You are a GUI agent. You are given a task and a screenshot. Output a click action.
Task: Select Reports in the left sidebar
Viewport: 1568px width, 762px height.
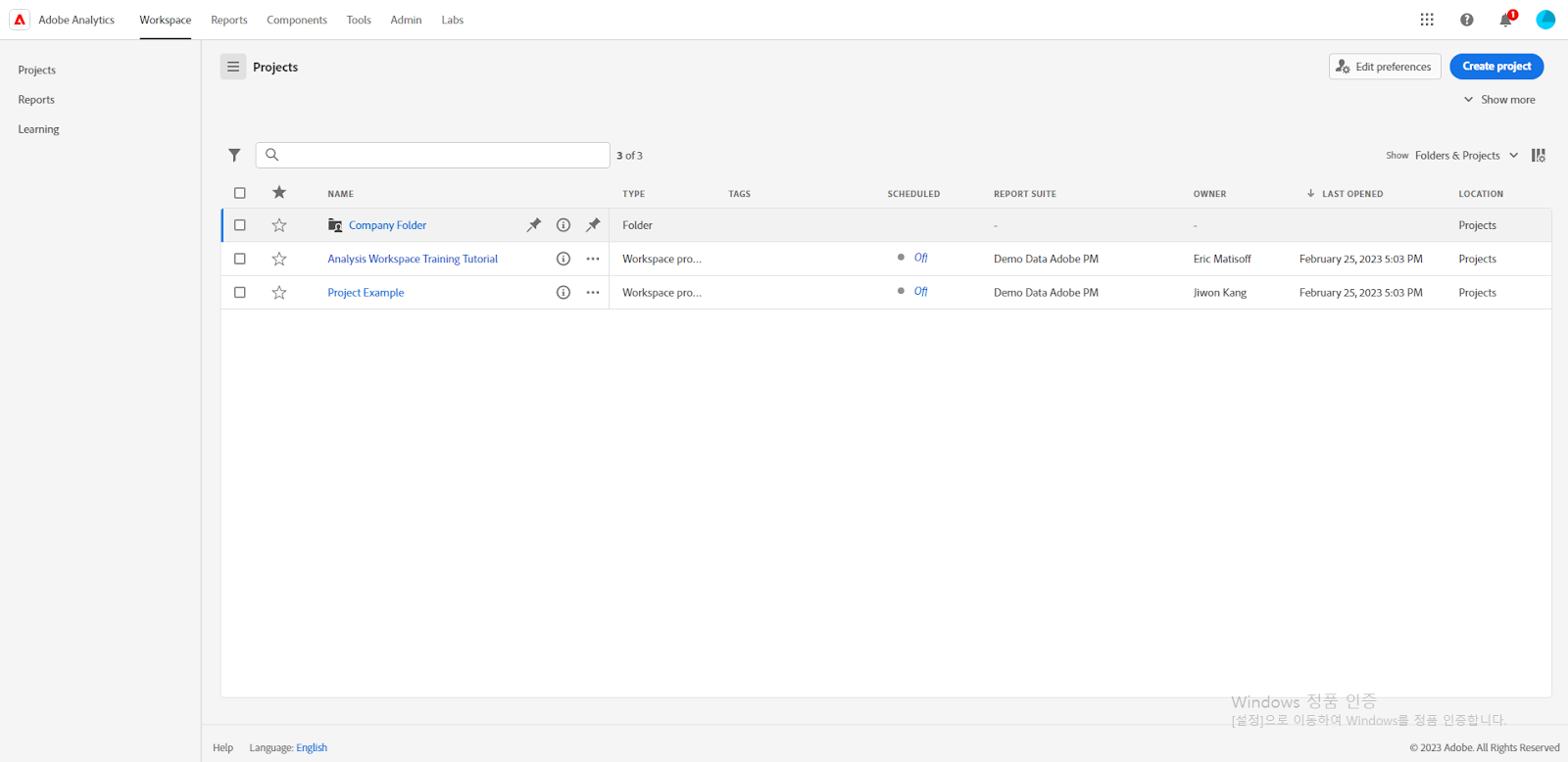tap(36, 100)
